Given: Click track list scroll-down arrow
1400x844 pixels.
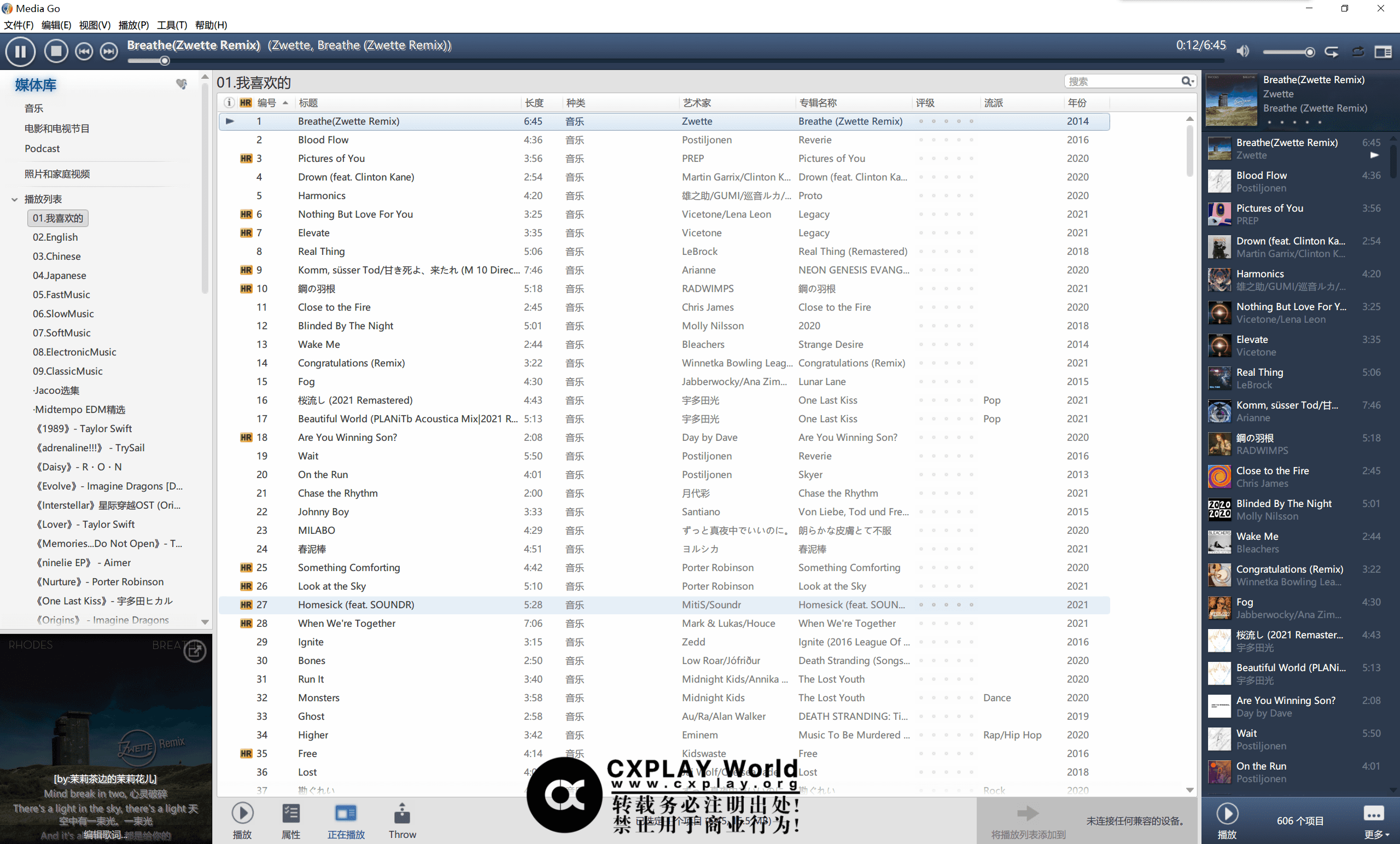Looking at the screenshot, I should click(x=1190, y=790).
